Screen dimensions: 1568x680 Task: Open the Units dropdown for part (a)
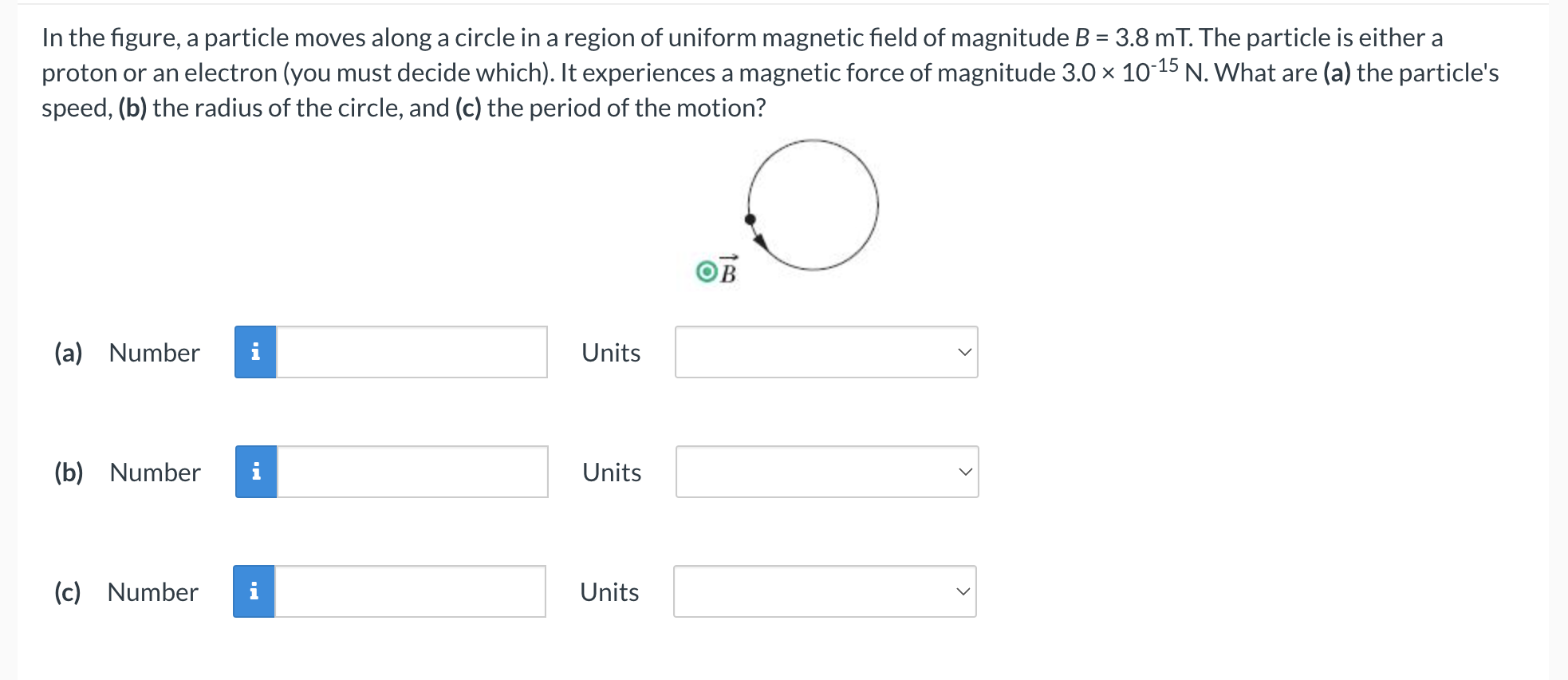tap(825, 352)
